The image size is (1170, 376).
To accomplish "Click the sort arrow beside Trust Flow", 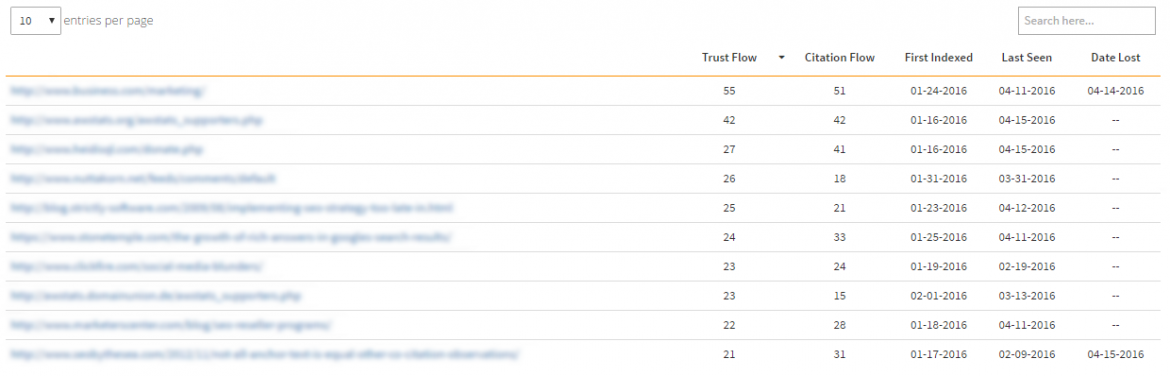I will coord(781,57).
